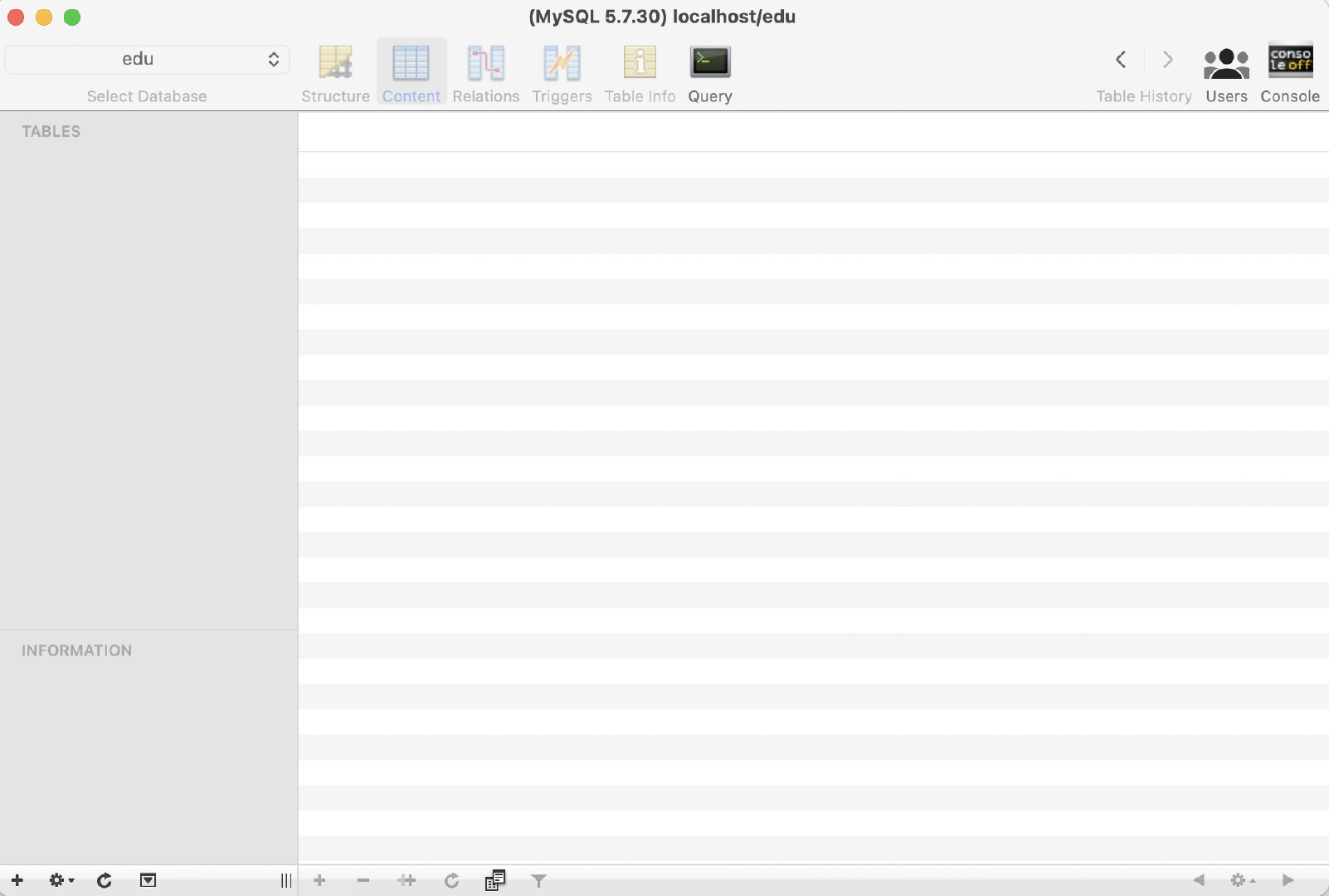Toggle the table information pane
Image resolution: width=1329 pixels, height=896 pixels.
coord(148,880)
